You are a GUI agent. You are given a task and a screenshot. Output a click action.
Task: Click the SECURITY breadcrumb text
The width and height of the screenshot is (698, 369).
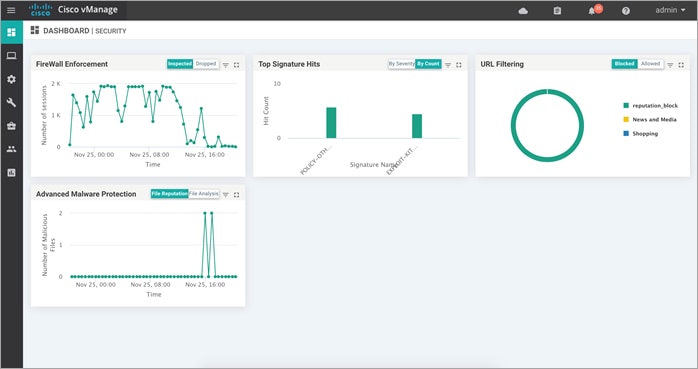111,31
